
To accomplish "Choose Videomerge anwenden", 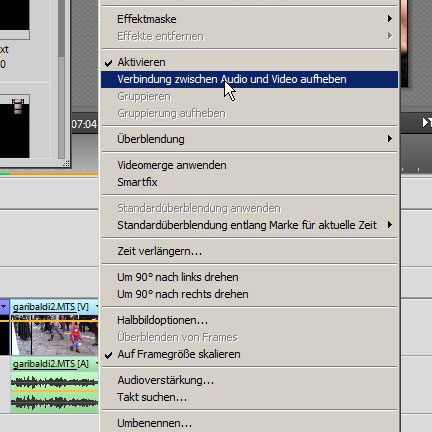I will (249, 165).
